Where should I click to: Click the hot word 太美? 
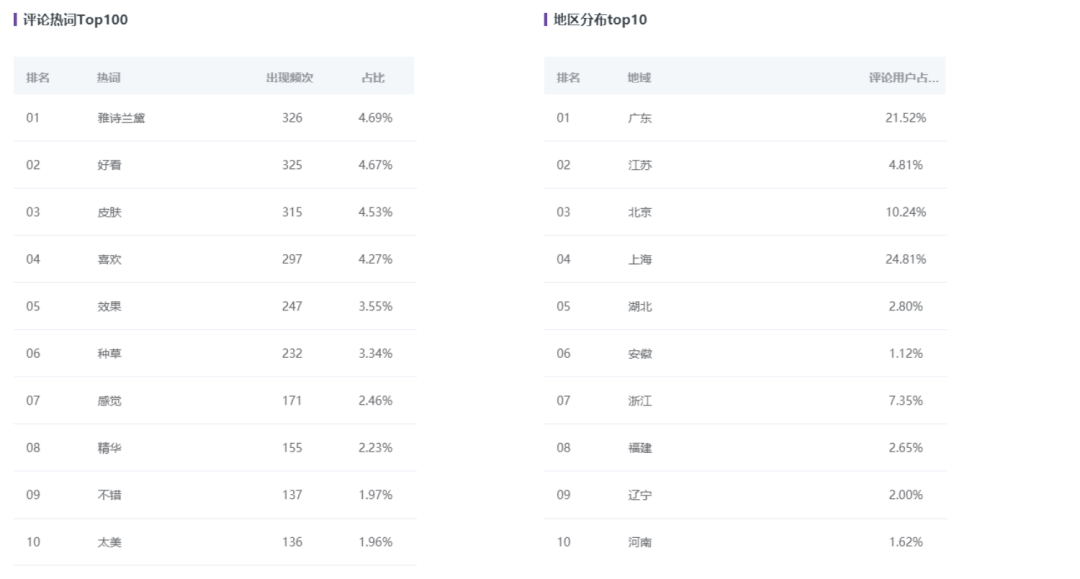pyautogui.click(x=109, y=542)
